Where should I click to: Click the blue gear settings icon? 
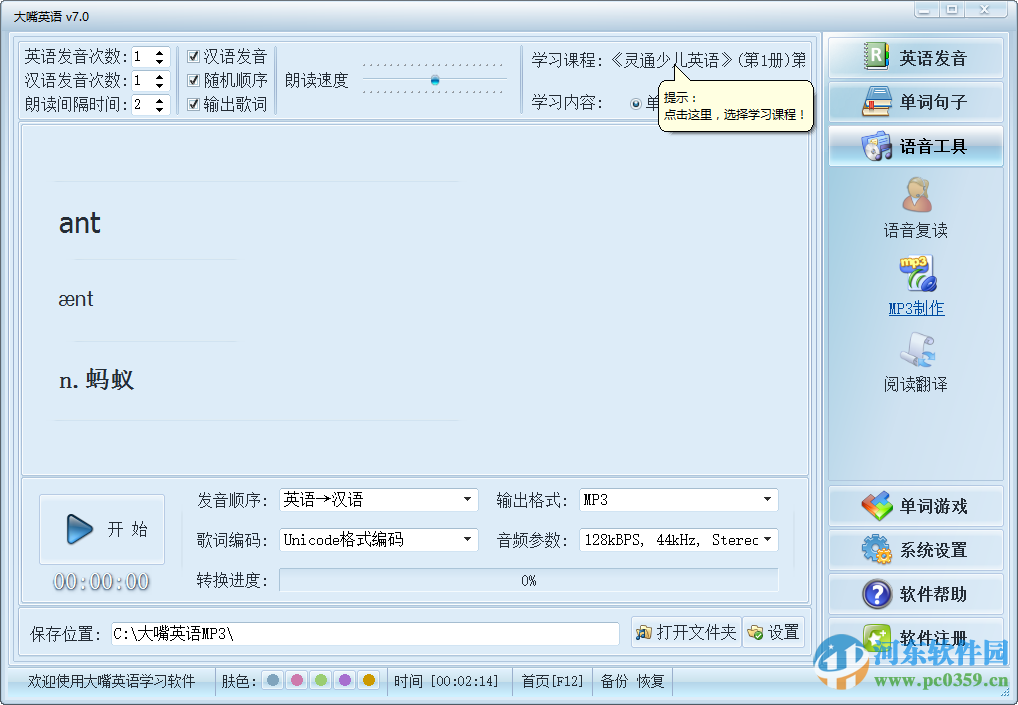coord(876,549)
